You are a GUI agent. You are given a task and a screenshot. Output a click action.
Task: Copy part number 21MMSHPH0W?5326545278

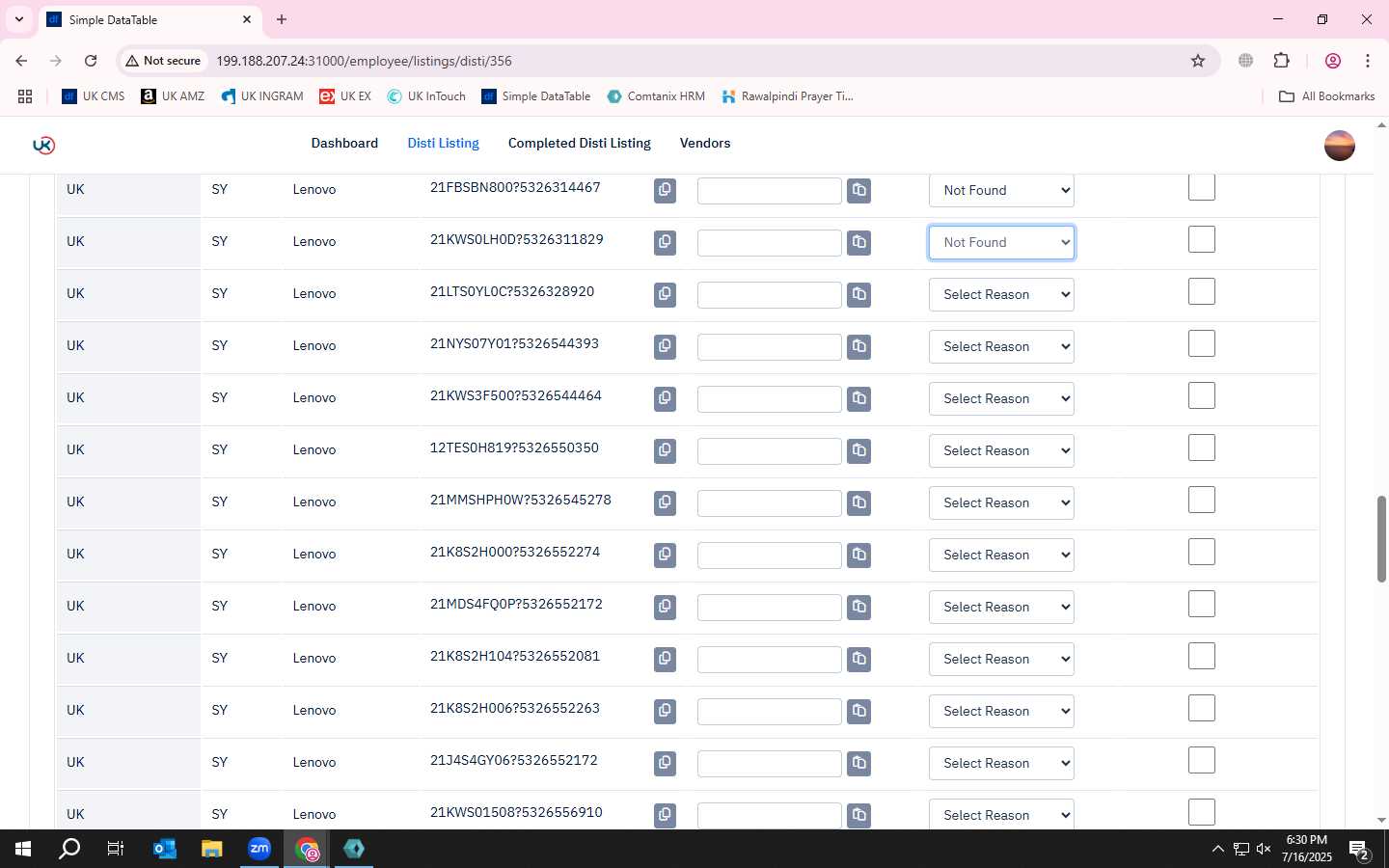(665, 502)
